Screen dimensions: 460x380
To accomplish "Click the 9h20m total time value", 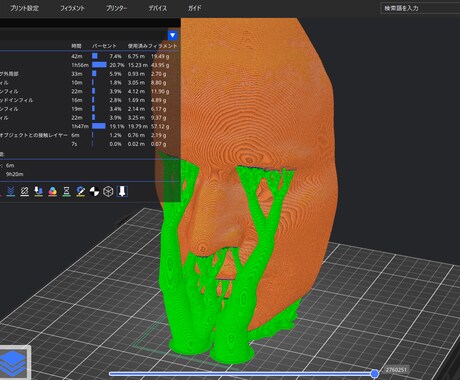I will click(15, 174).
